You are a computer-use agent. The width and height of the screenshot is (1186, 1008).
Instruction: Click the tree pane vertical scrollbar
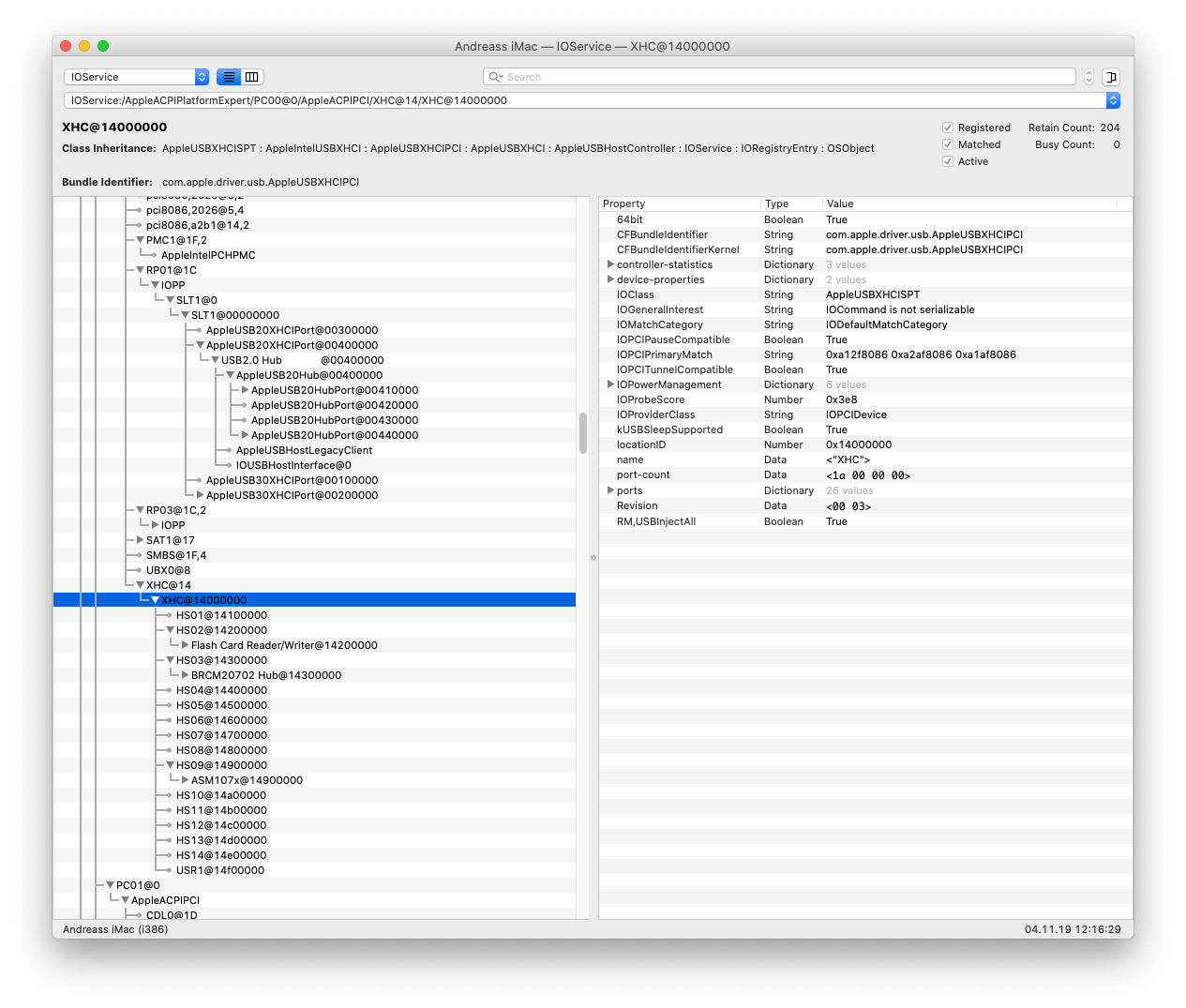point(583,434)
